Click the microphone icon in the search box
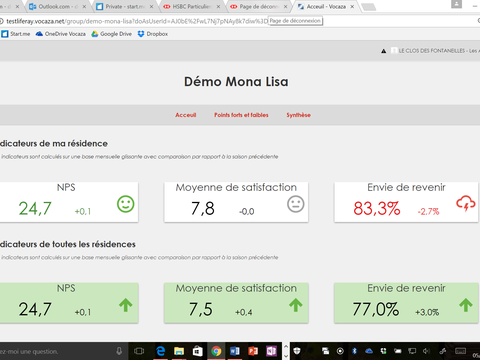Image resolution: width=480 pixels, height=360 pixels. tap(119, 351)
